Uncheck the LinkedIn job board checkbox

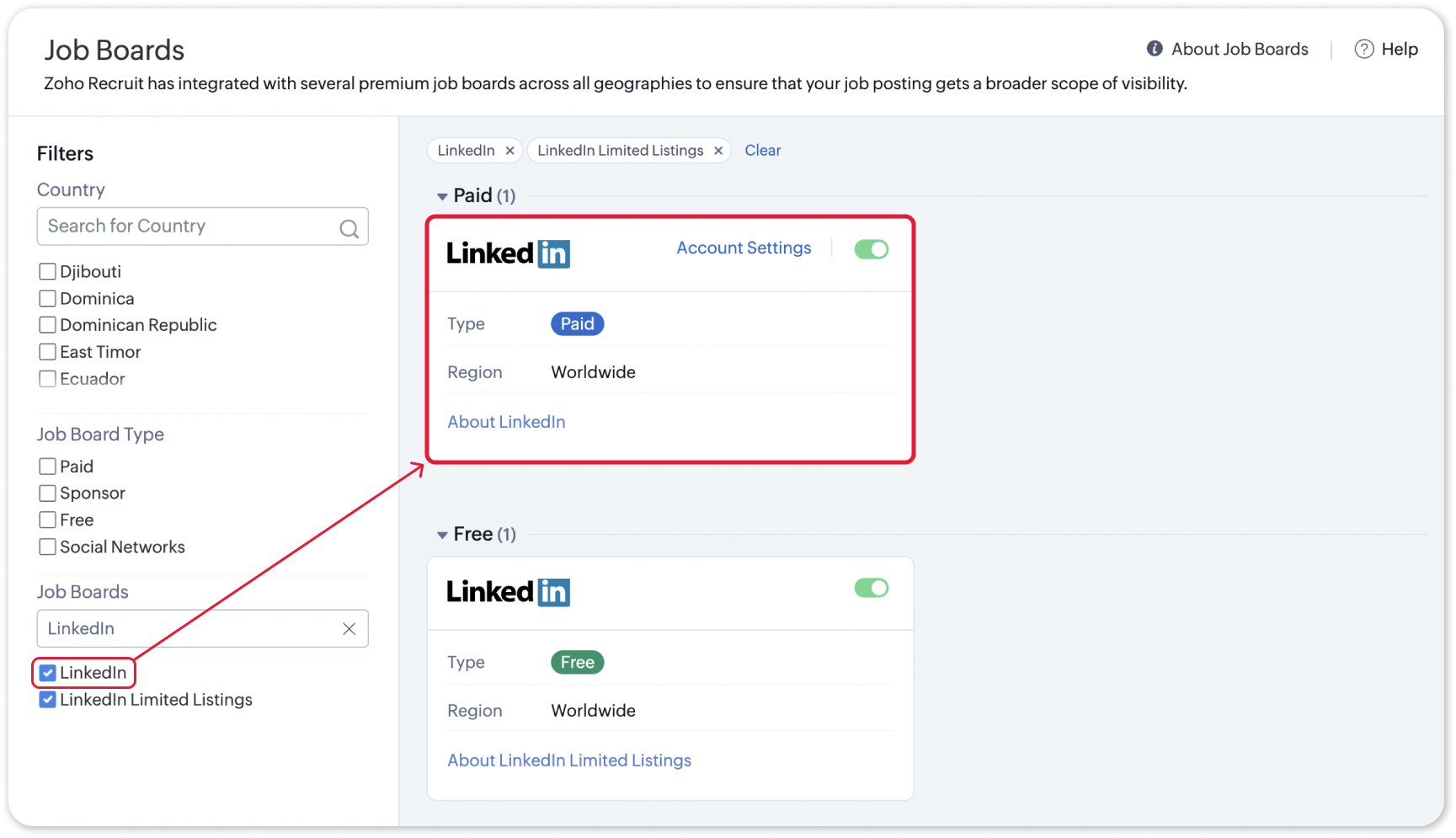(48, 673)
